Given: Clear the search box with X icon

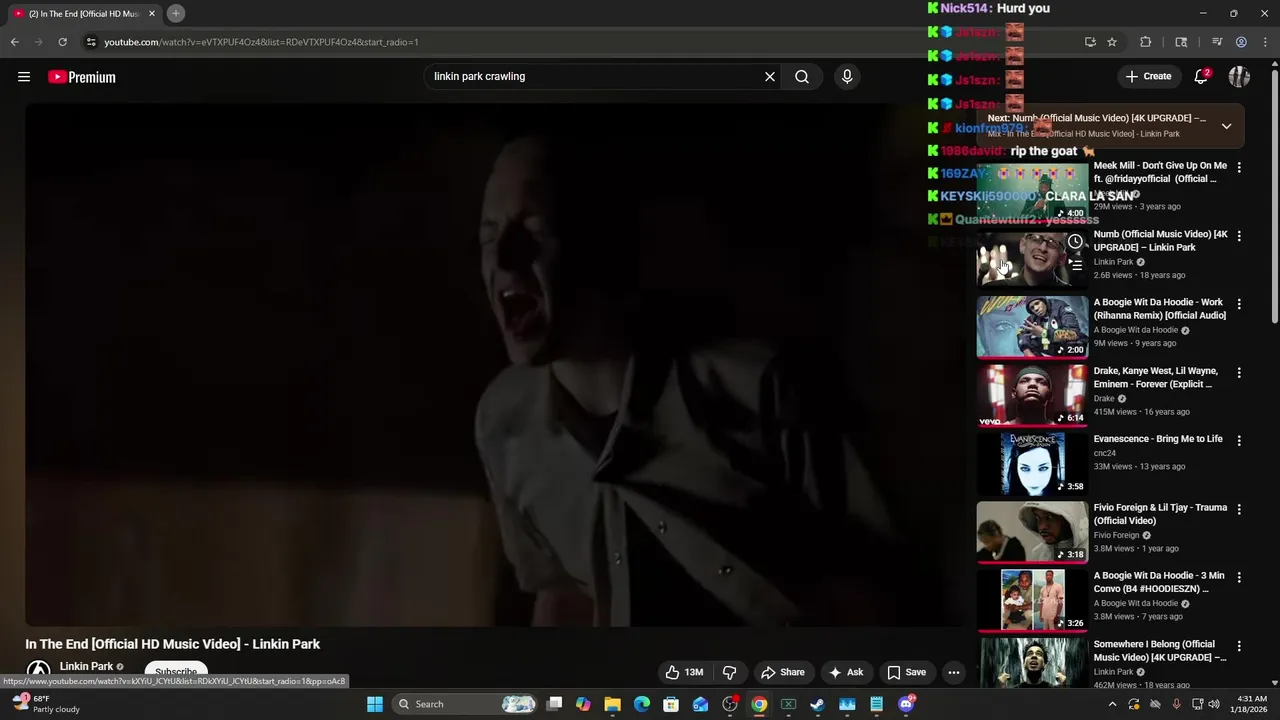Looking at the screenshot, I should pos(770,77).
